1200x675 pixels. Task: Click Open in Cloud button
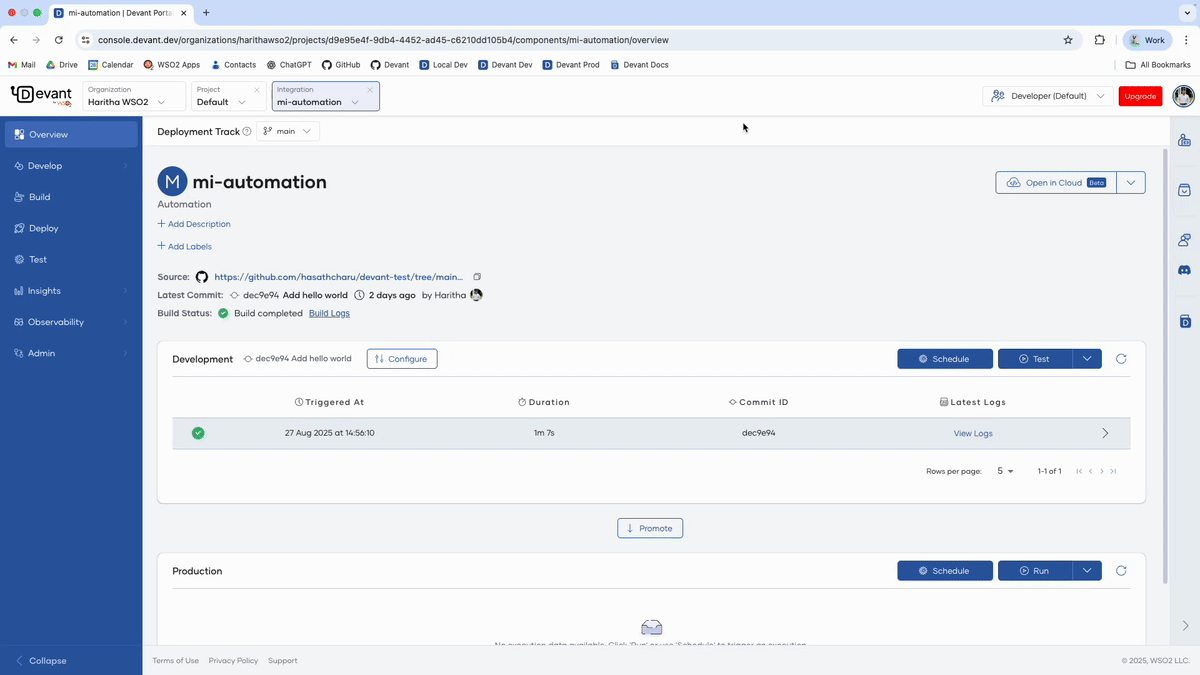click(1056, 183)
